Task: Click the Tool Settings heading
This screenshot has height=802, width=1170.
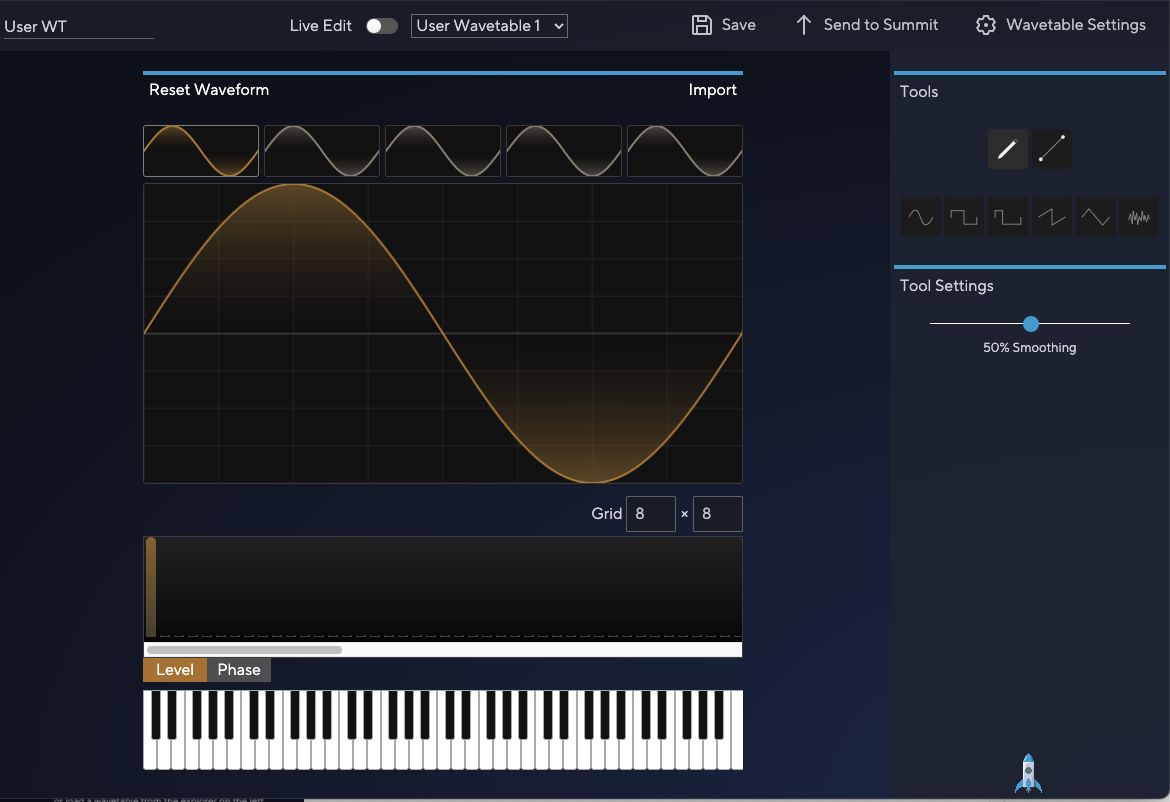Action: [x=946, y=286]
